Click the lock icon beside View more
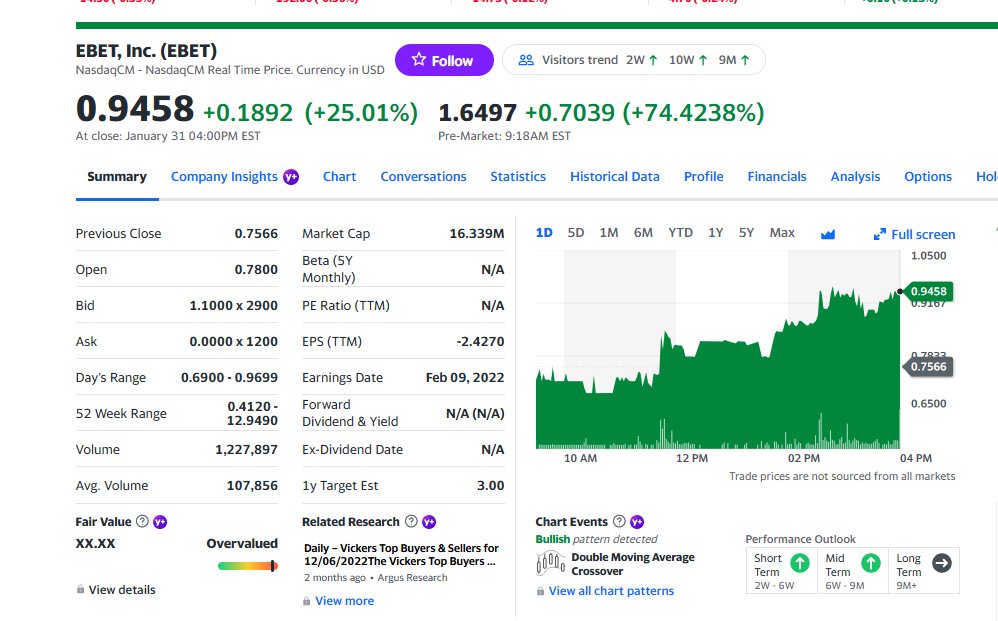Viewport: 998px width, 621px height. [307, 601]
